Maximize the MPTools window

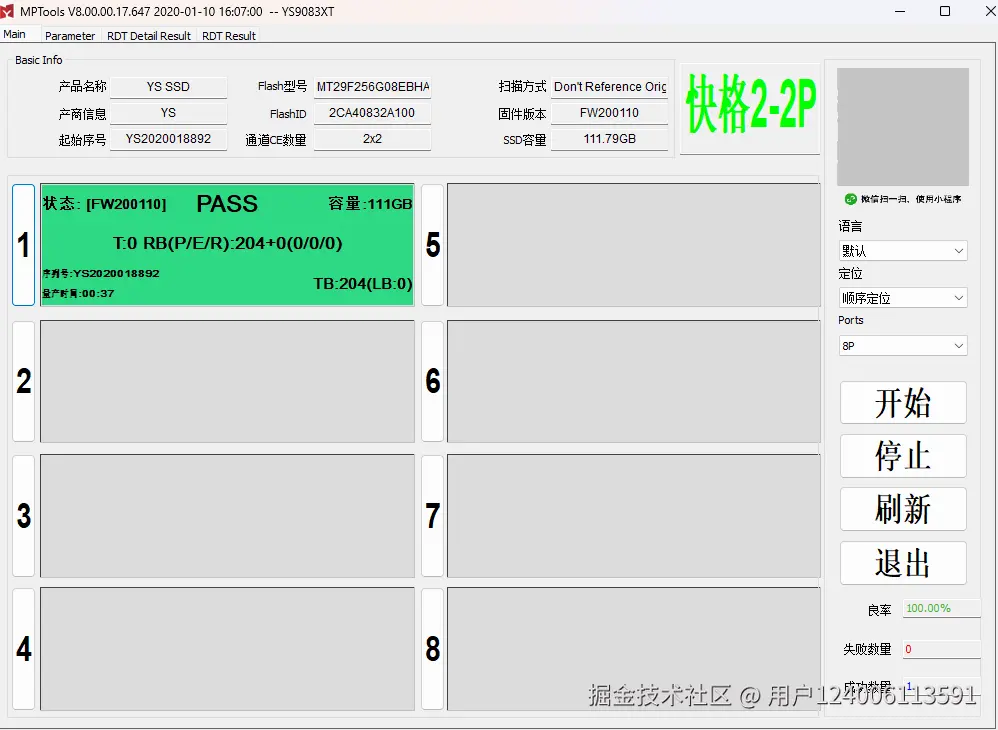click(x=945, y=11)
